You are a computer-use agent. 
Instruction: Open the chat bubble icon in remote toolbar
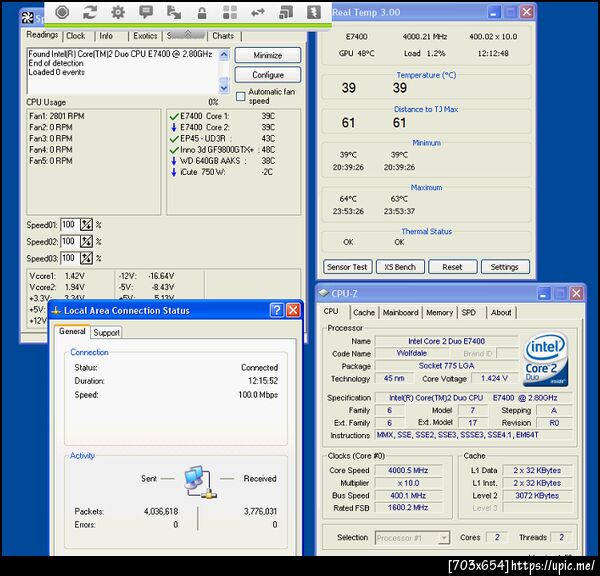coord(146,13)
